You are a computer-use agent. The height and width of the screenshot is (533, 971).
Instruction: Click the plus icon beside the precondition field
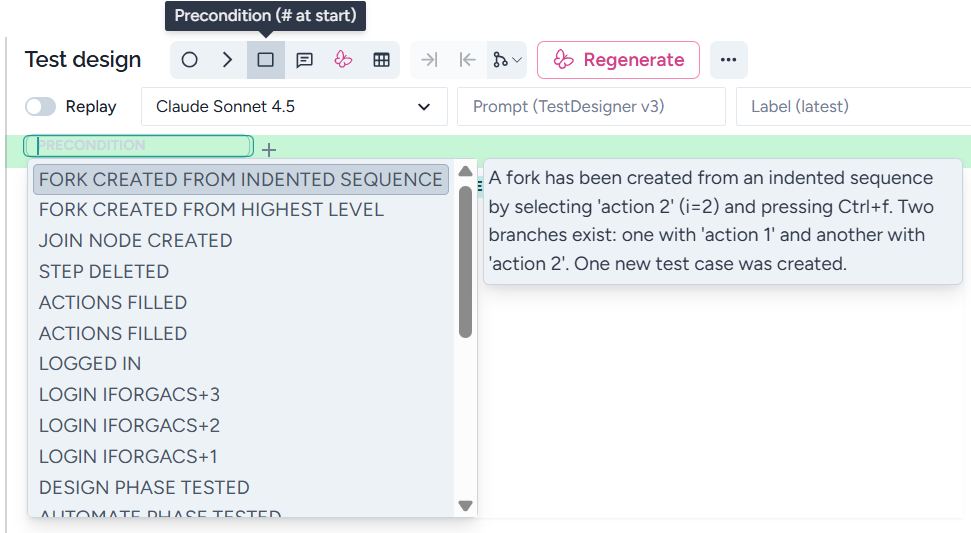coord(268,150)
